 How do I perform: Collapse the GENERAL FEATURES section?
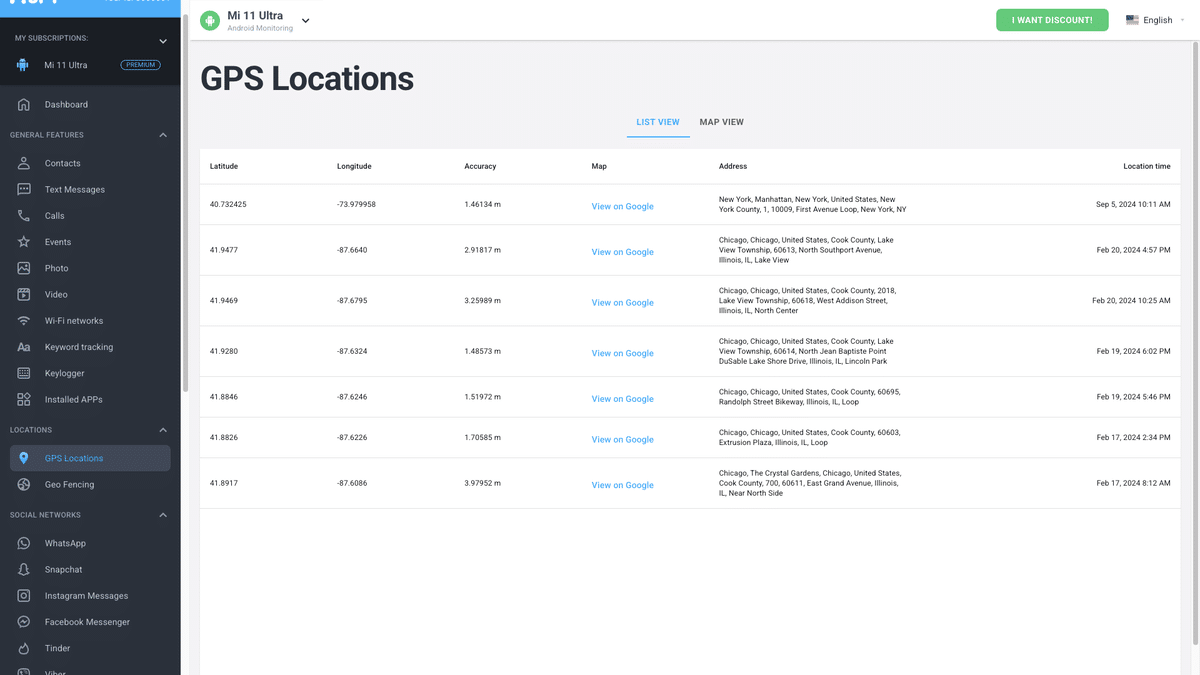pyautogui.click(x=162, y=135)
